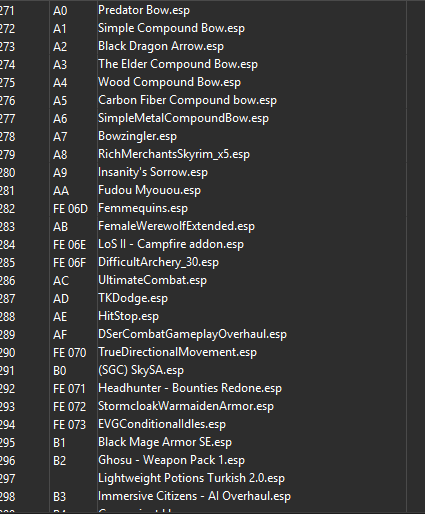Click mod index B0 cell
Viewport: 425px width, 514px height.
[x=60, y=371]
